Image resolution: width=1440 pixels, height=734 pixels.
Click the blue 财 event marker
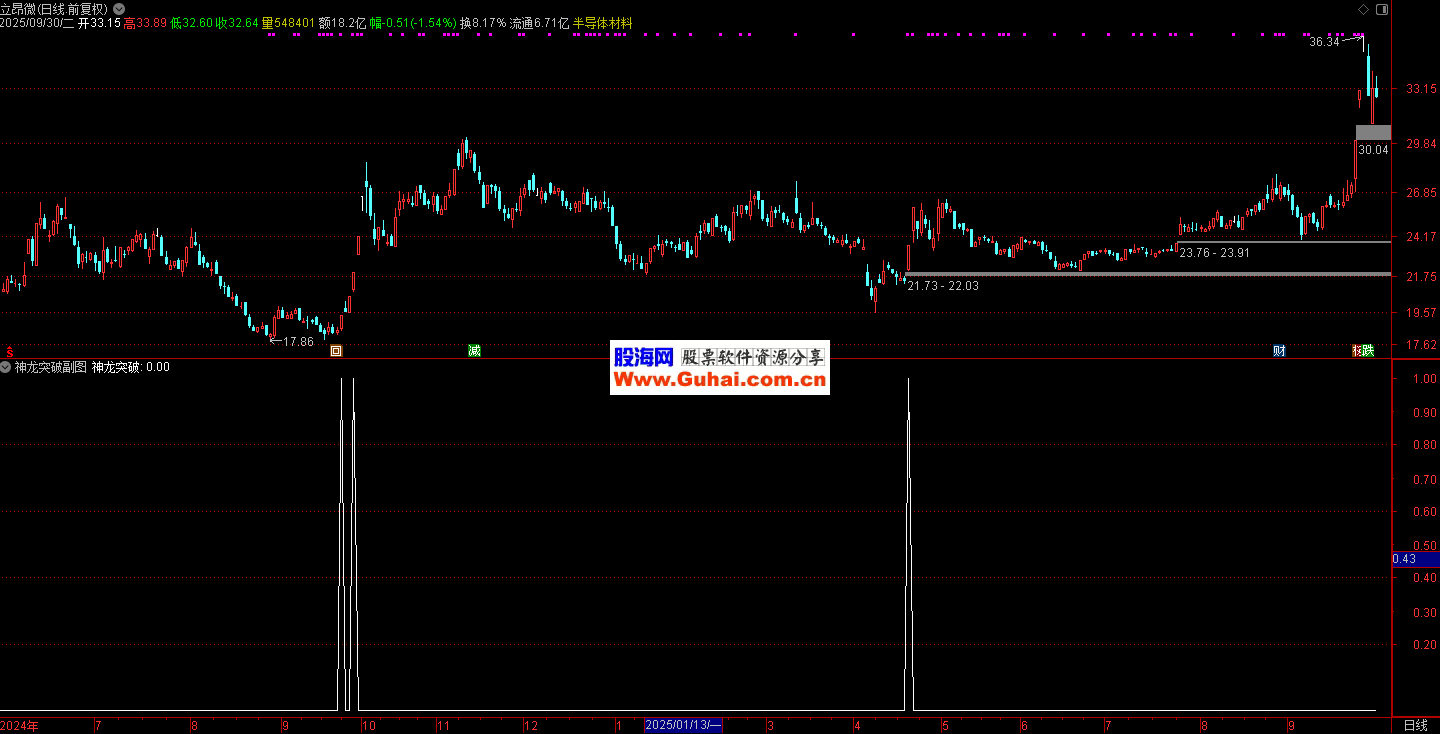1279,351
